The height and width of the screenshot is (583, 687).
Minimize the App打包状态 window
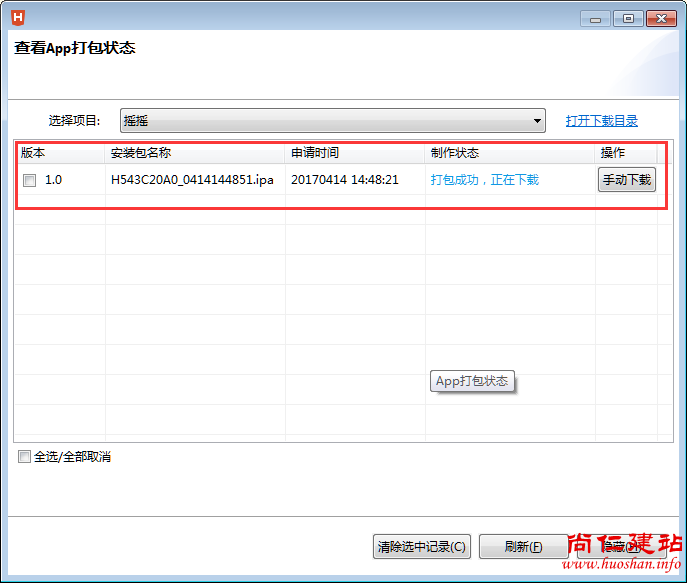coord(594,18)
